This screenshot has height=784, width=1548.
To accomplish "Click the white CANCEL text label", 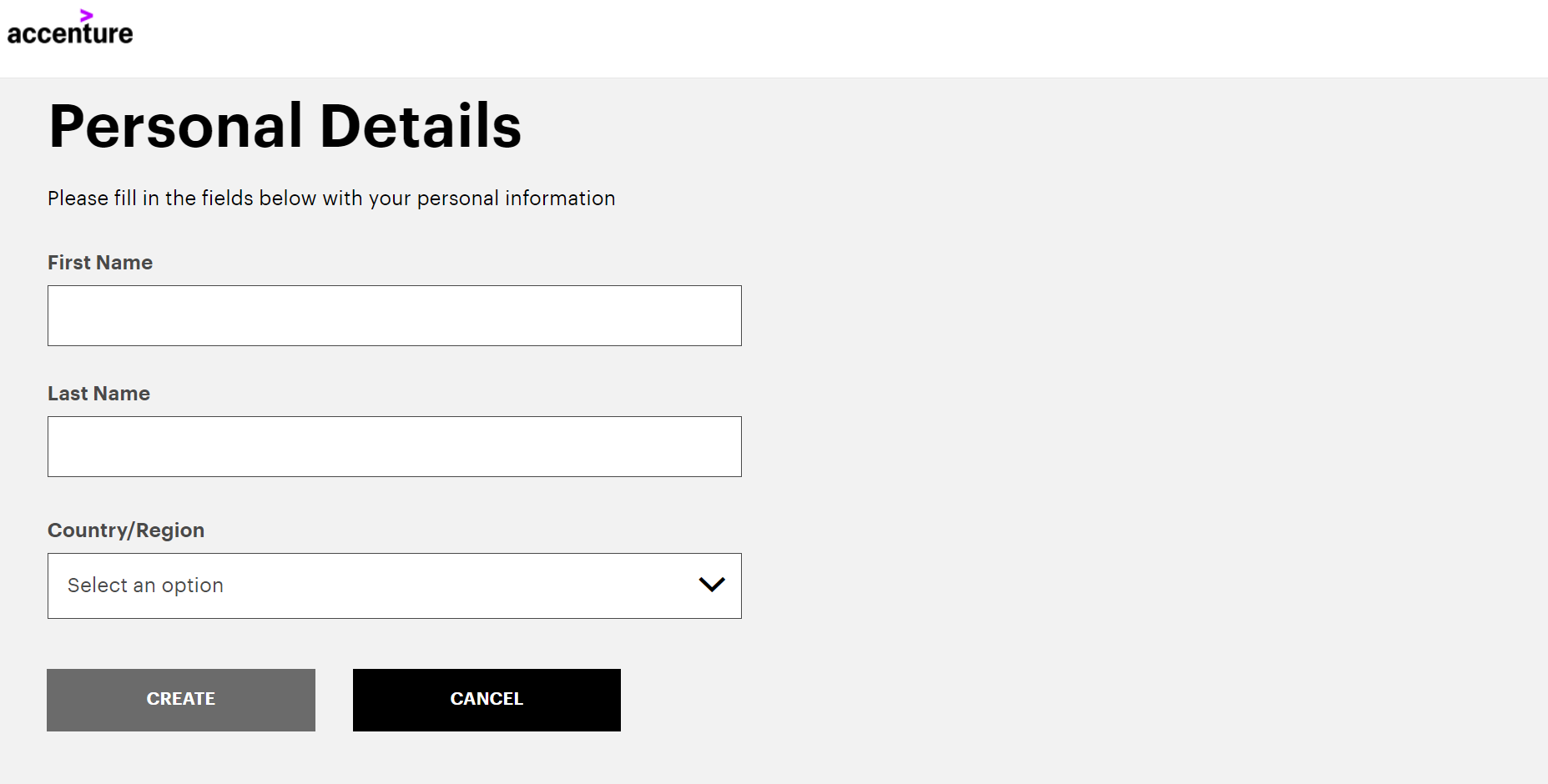I will coord(487,699).
